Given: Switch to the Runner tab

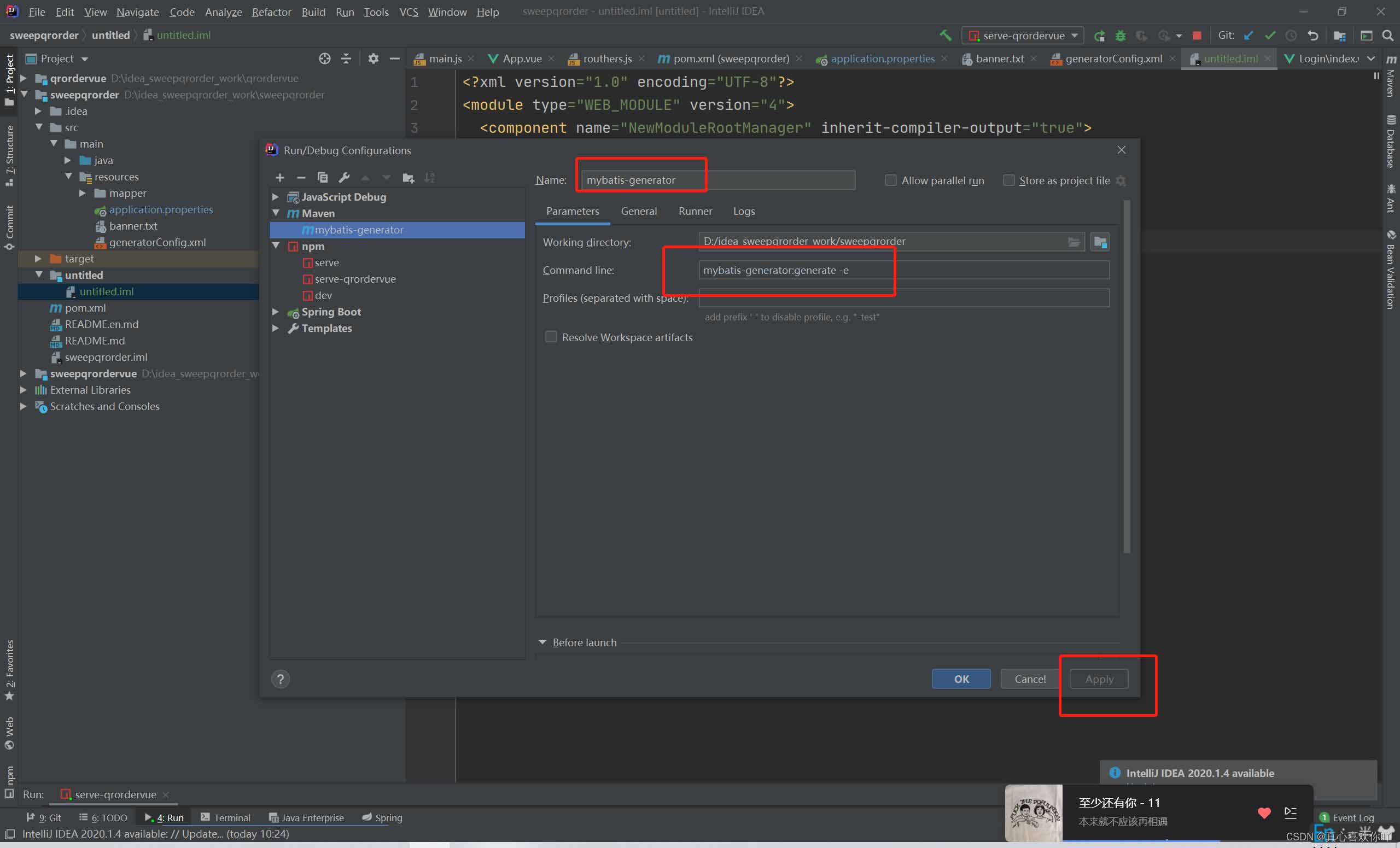Looking at the screenshot, I should click(695, 210).
